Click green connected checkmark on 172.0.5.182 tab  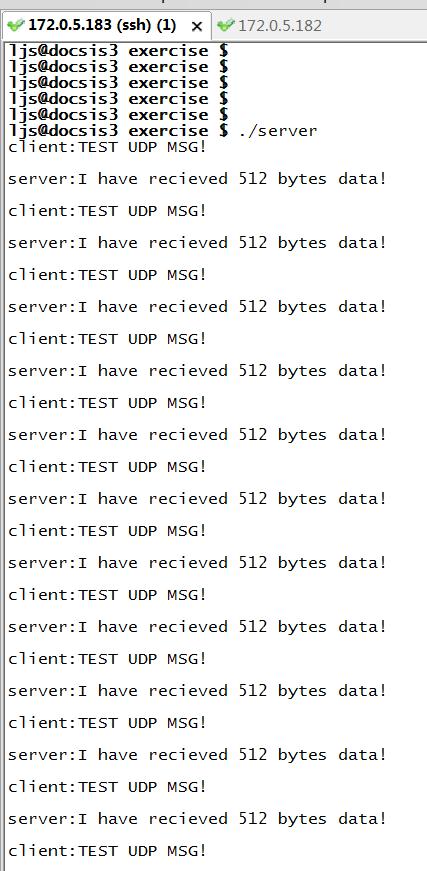pos(226,25)
